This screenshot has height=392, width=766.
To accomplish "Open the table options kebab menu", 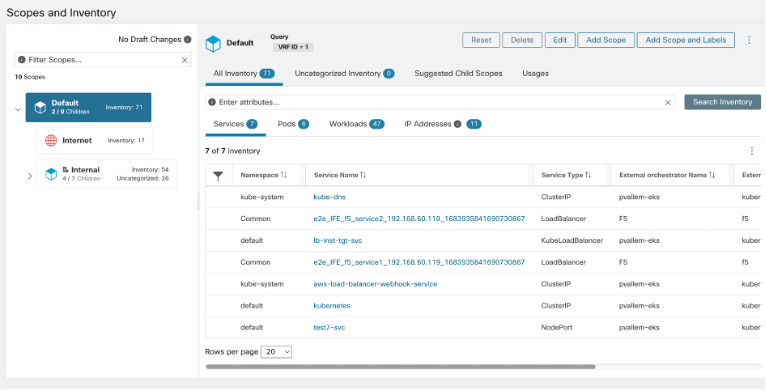I will coord(752,151).
